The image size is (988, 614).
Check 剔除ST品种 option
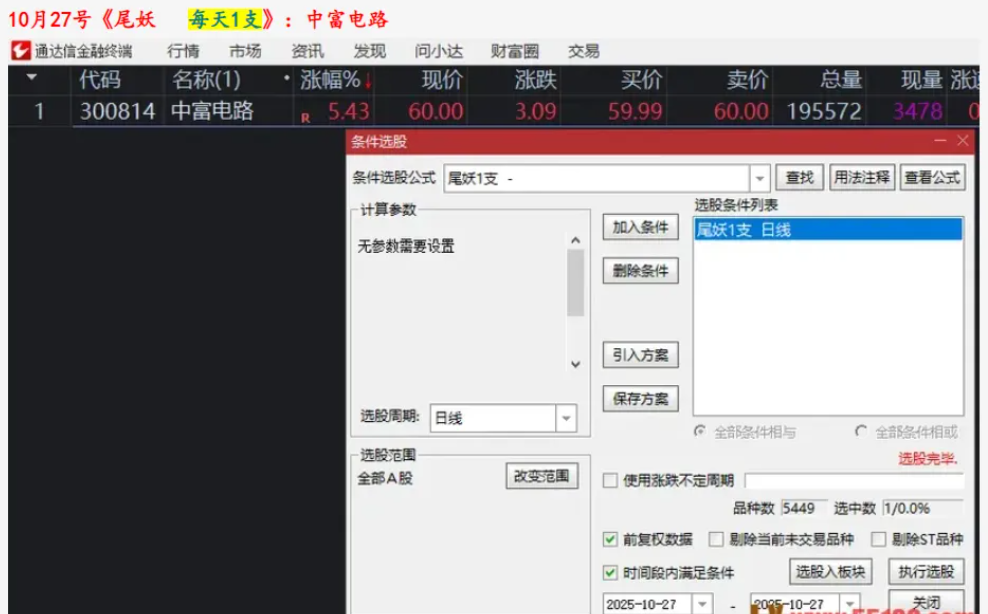879,540
